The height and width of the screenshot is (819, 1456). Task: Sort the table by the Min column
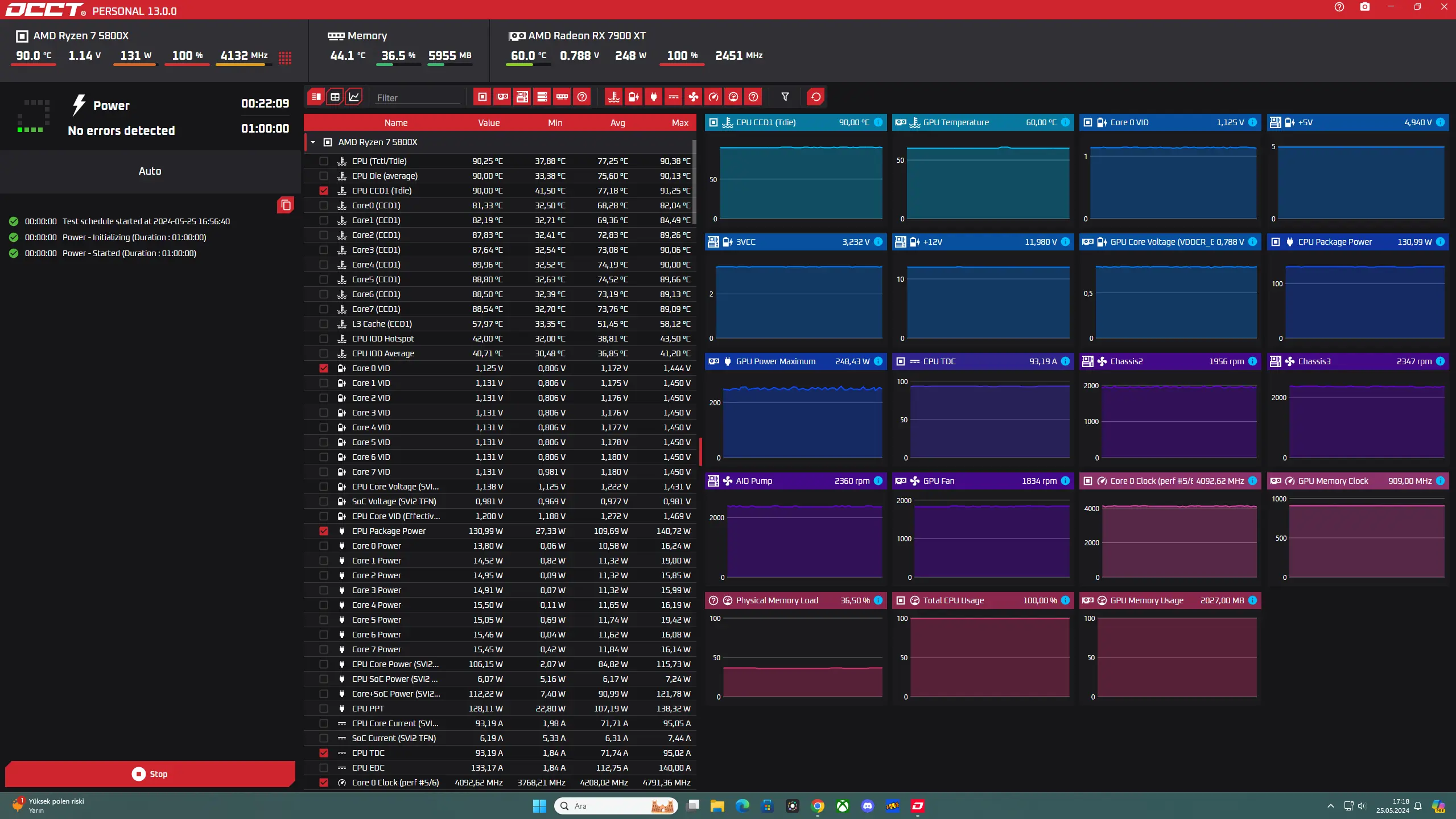tap(555, 123)
